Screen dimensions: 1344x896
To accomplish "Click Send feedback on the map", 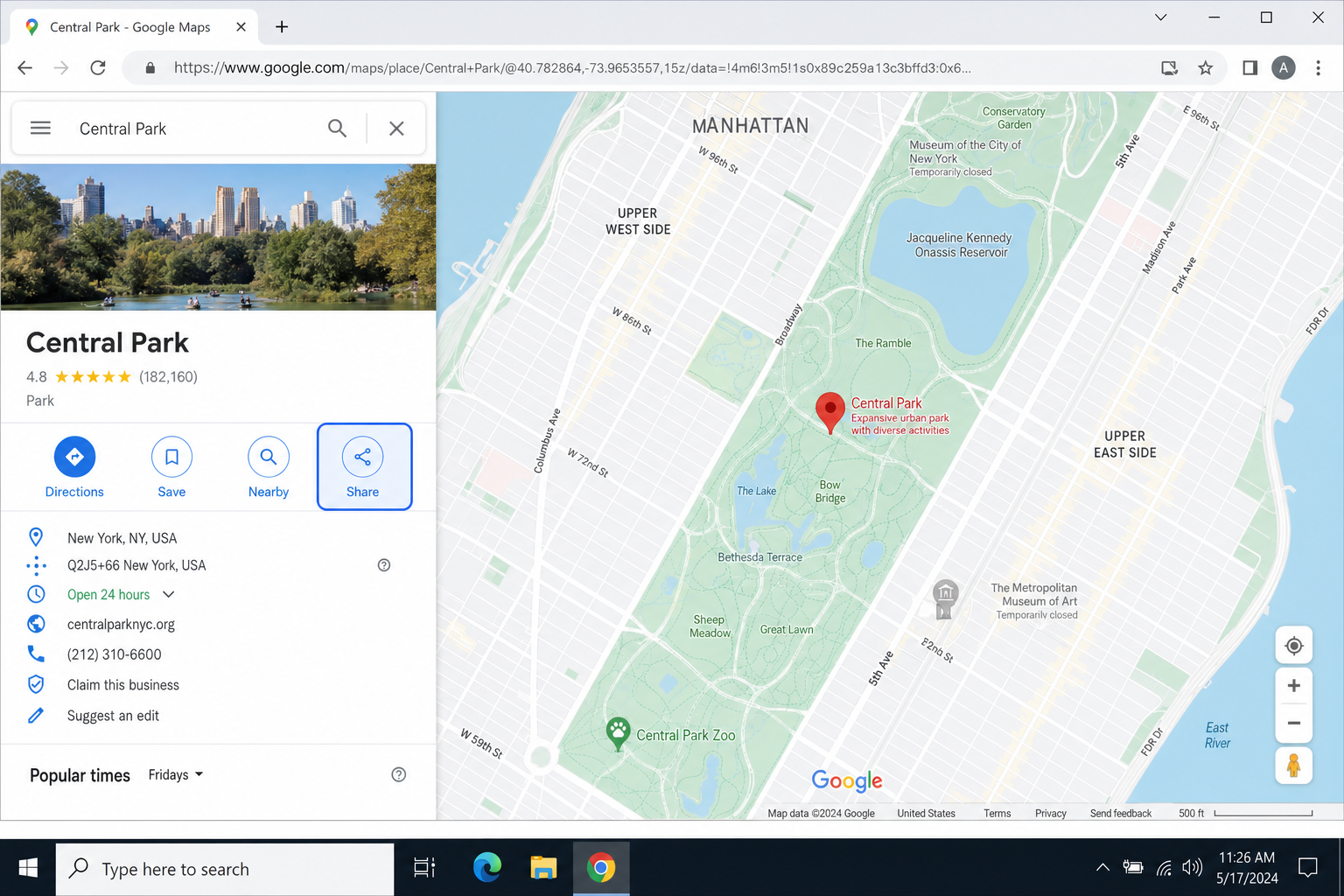I will (x=1120, y=813).
